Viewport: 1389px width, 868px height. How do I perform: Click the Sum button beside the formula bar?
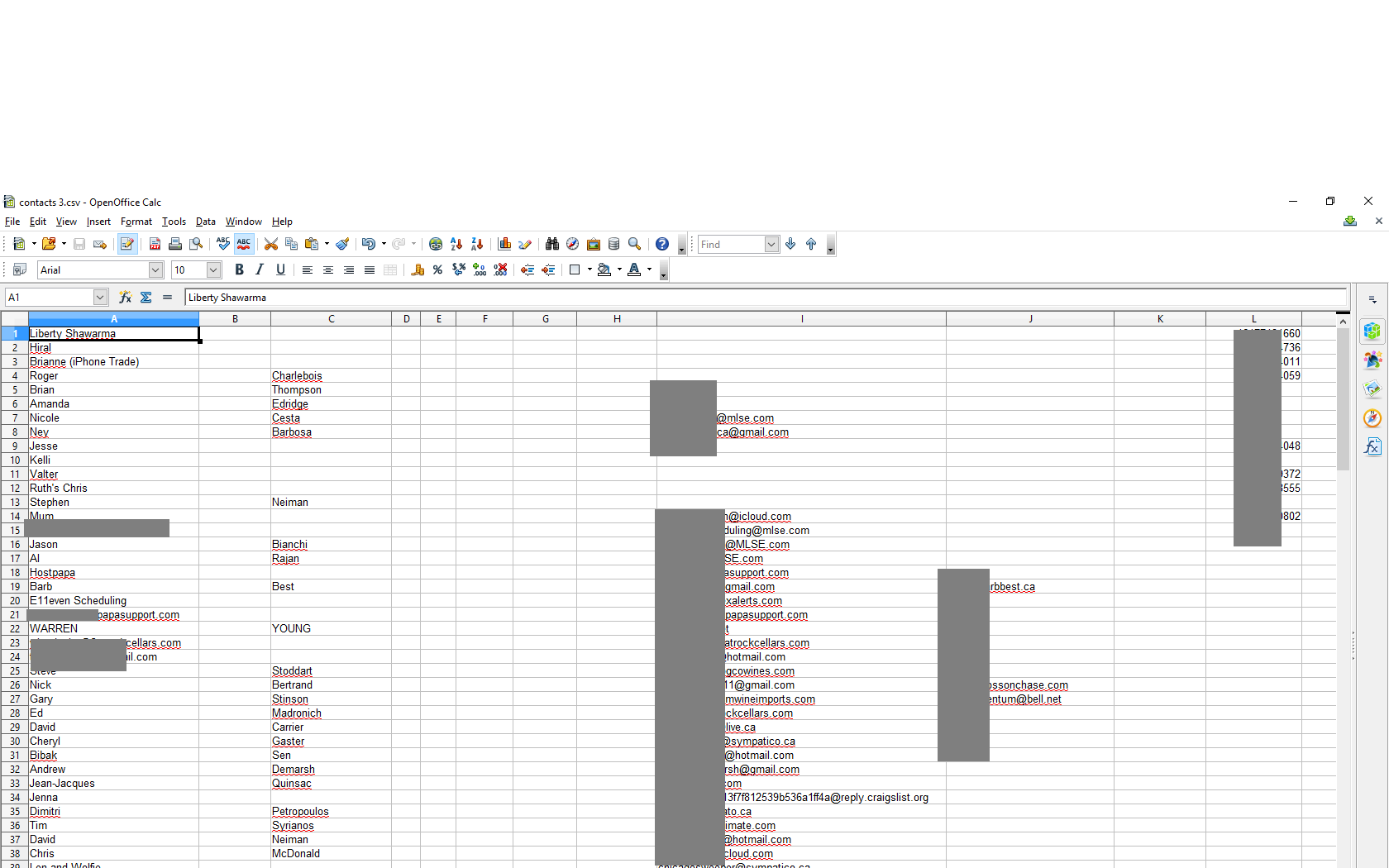point(146,298)
